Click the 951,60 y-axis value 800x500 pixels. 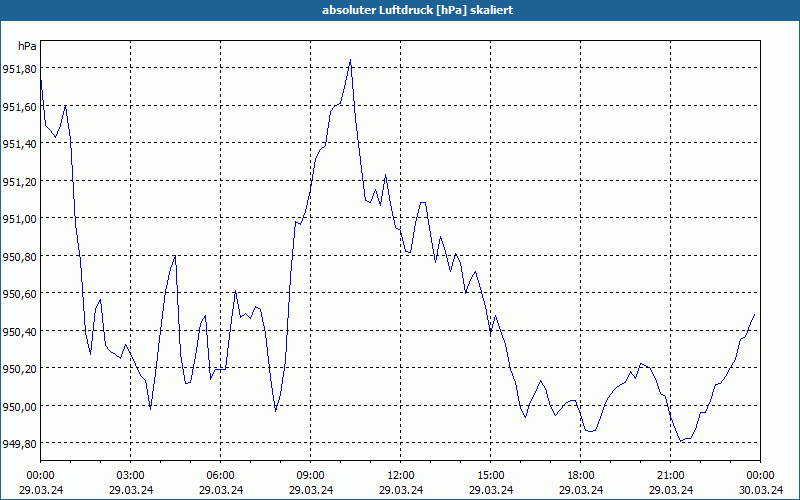pyautogui.click(x=19, y=106)
